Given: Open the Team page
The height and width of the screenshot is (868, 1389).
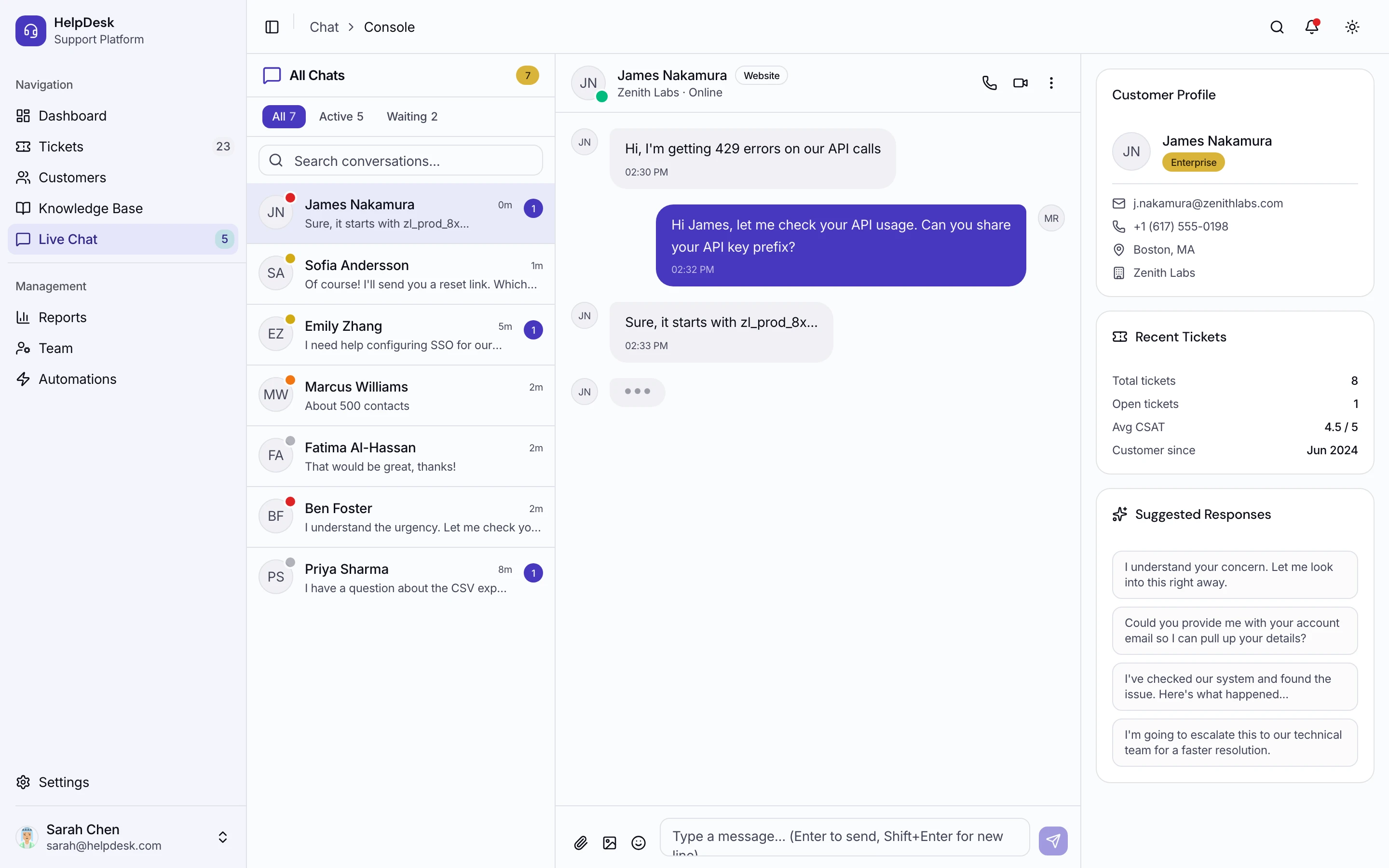Looking at the screenshot, I should [123, 349].
